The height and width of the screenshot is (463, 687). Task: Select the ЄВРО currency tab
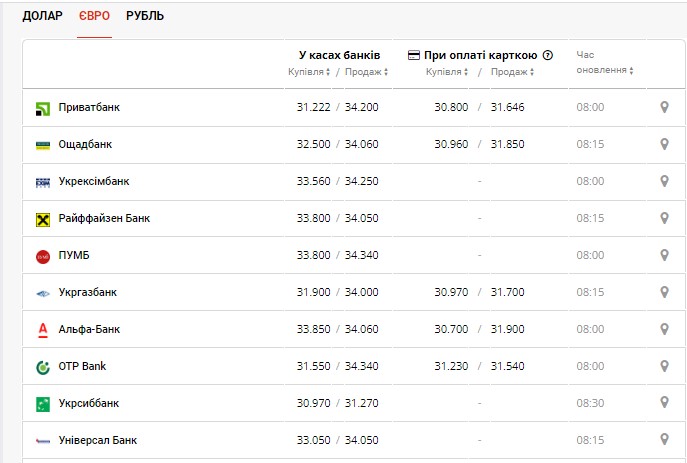point(94,16)
